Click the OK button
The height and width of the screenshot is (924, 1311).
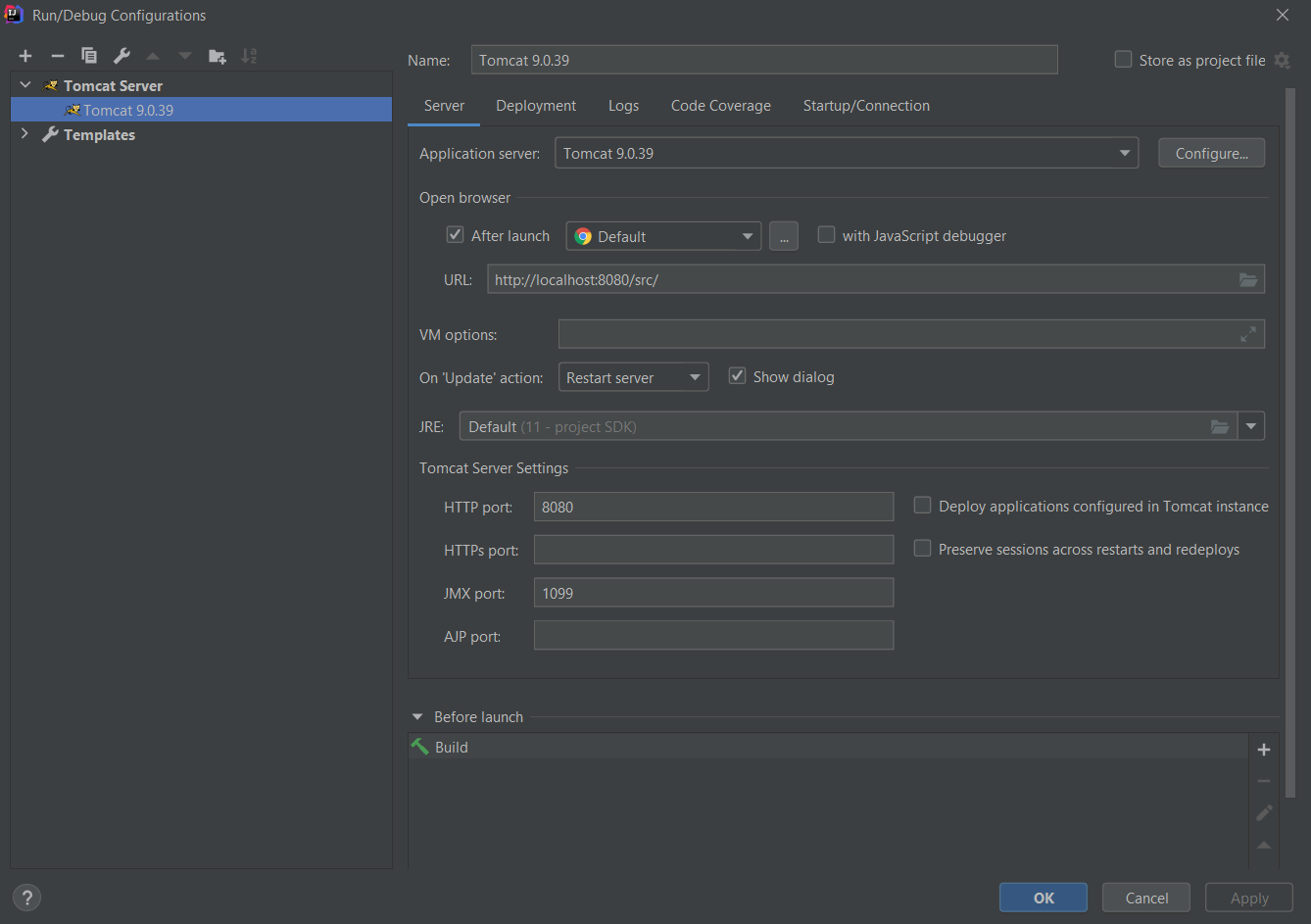[x=1044, y=898]
